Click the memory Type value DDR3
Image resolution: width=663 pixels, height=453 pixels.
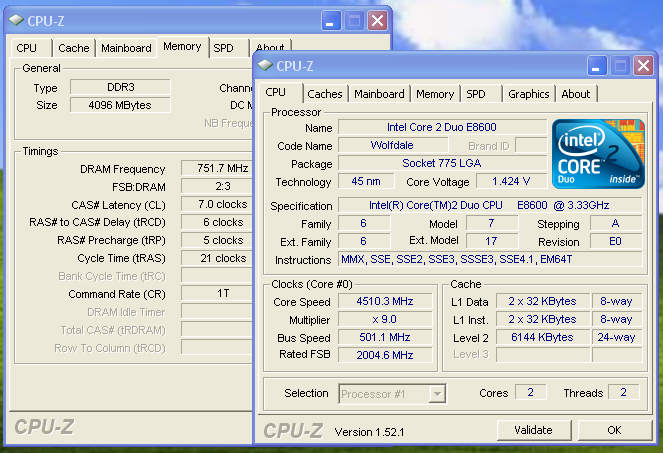pos(121,87)
